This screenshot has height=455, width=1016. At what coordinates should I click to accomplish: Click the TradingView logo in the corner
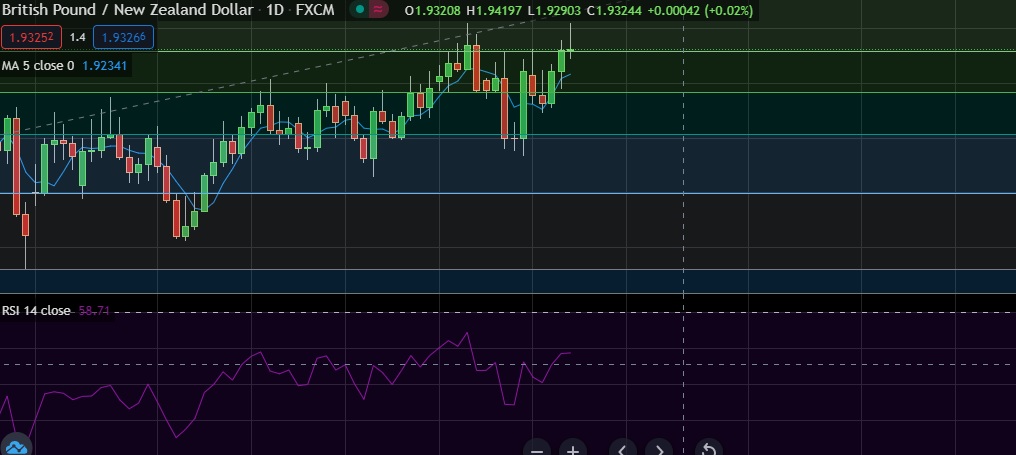(16, 446)
